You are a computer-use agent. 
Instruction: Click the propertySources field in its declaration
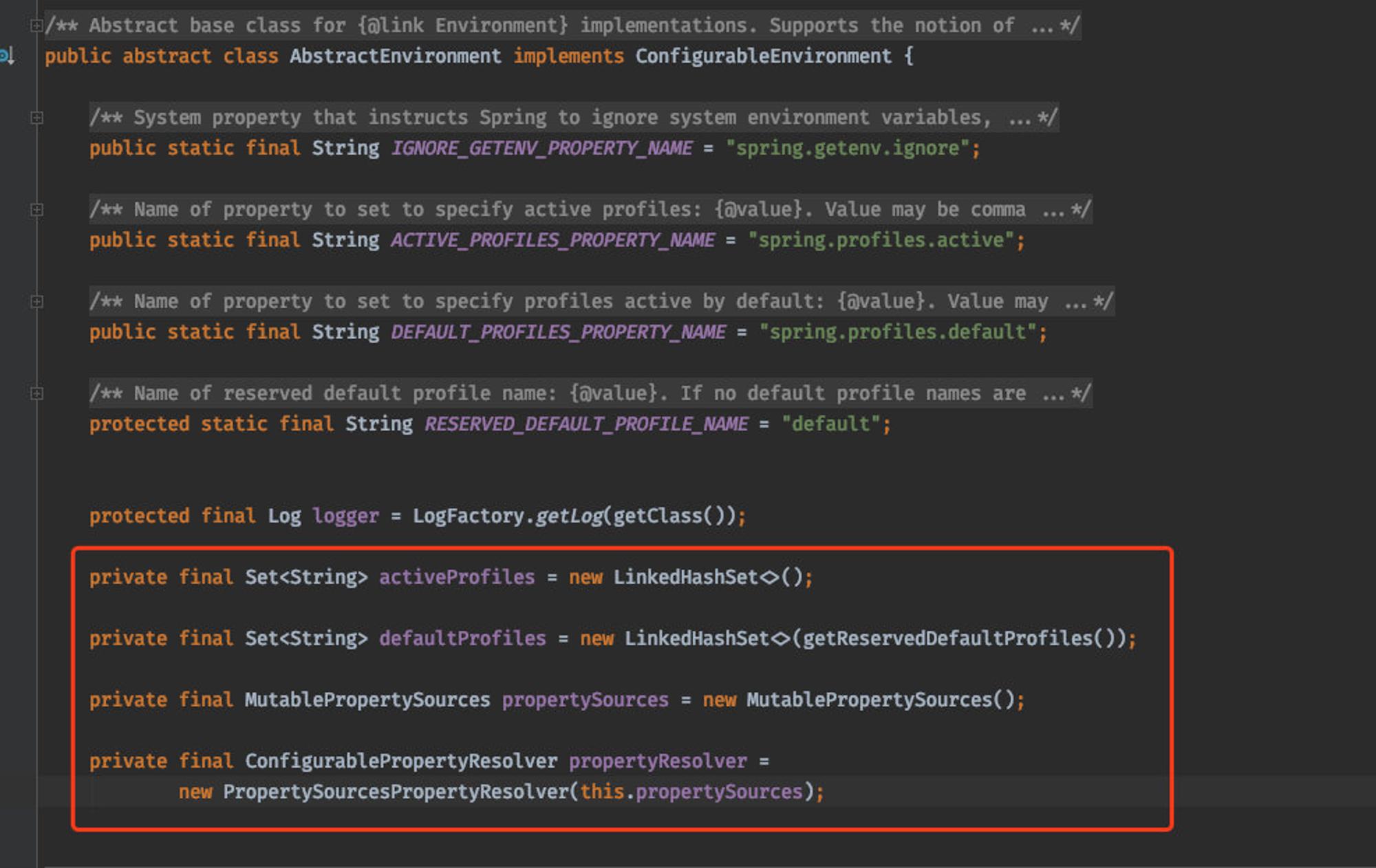coord(585,700)
